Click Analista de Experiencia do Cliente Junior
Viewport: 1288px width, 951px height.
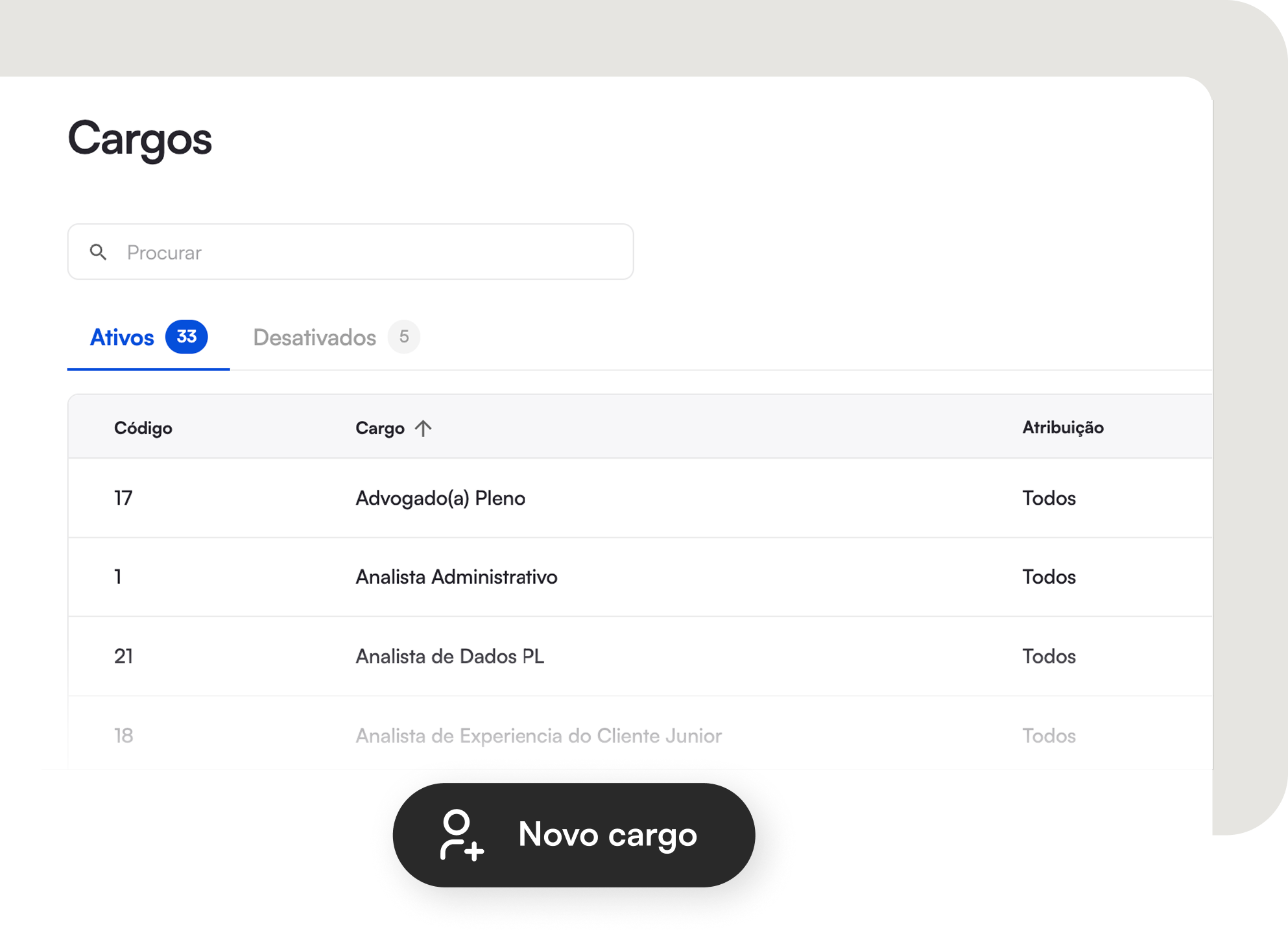click(538, 736)
